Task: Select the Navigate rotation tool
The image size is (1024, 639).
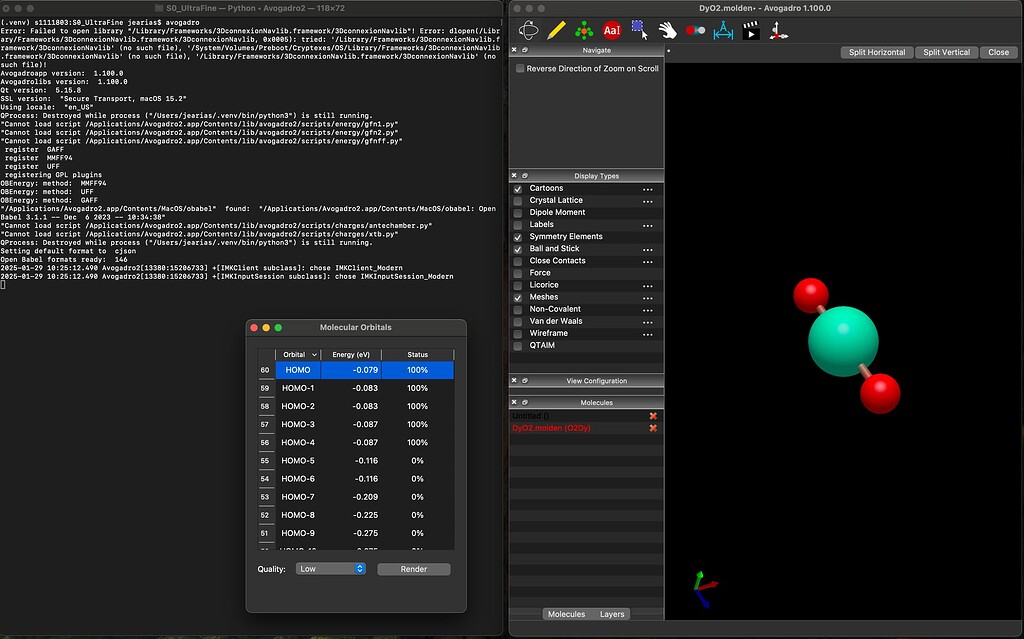Action: [528, 30]
